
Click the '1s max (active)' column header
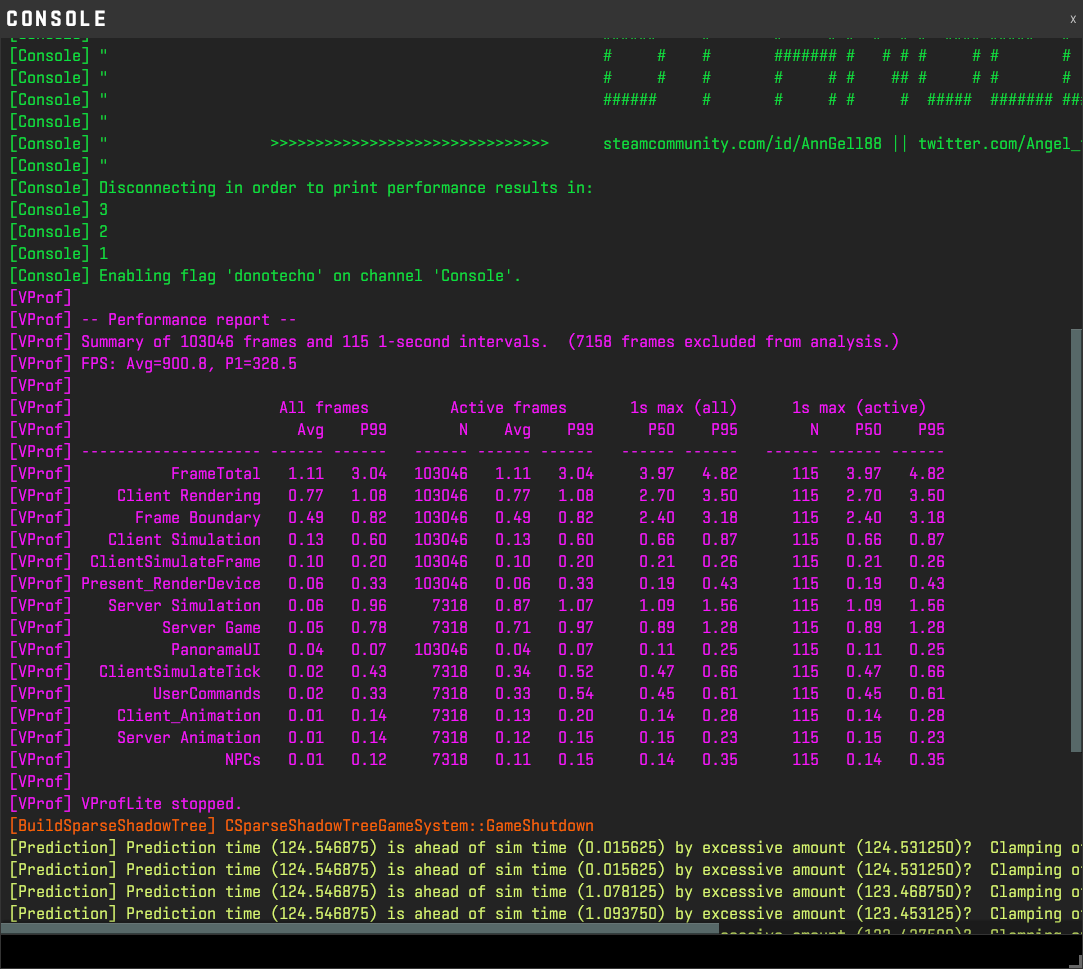pos(859,408)
